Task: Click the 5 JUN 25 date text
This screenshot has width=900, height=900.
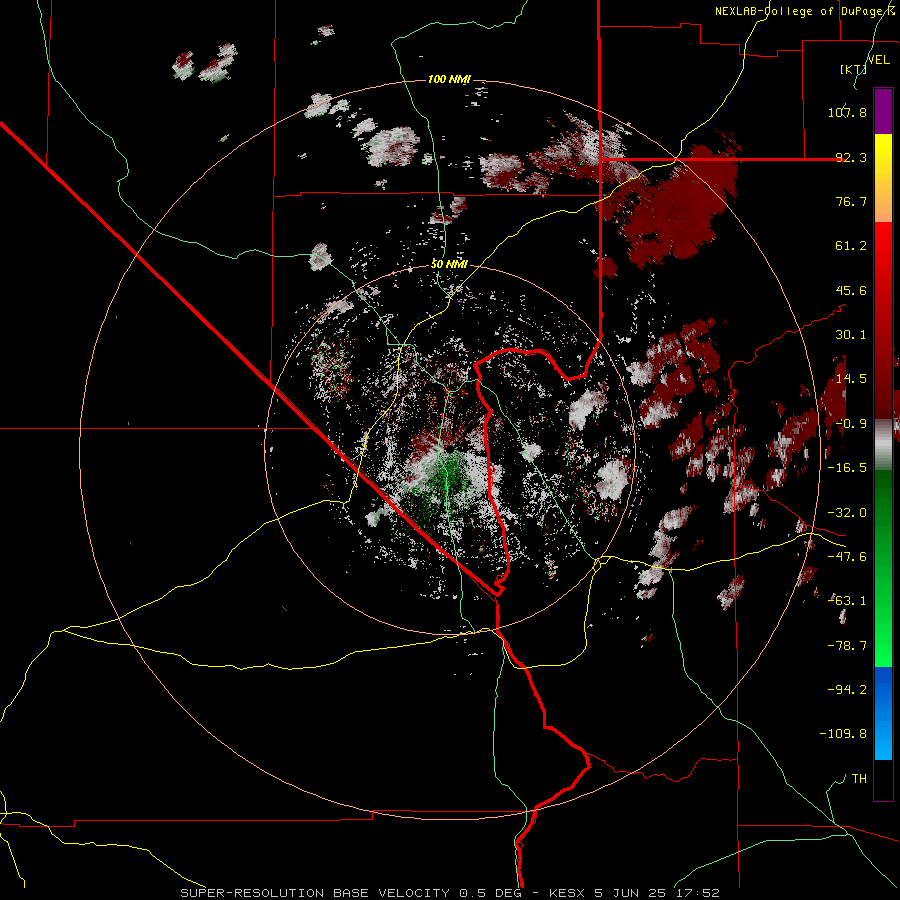Action: 630,893
